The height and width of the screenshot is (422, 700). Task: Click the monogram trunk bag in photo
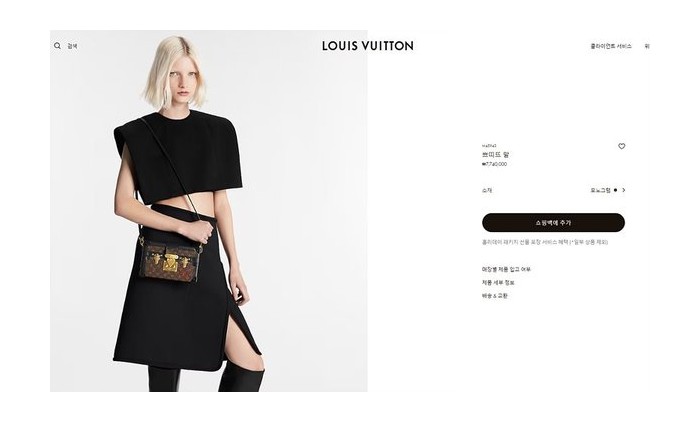[169, 261]
